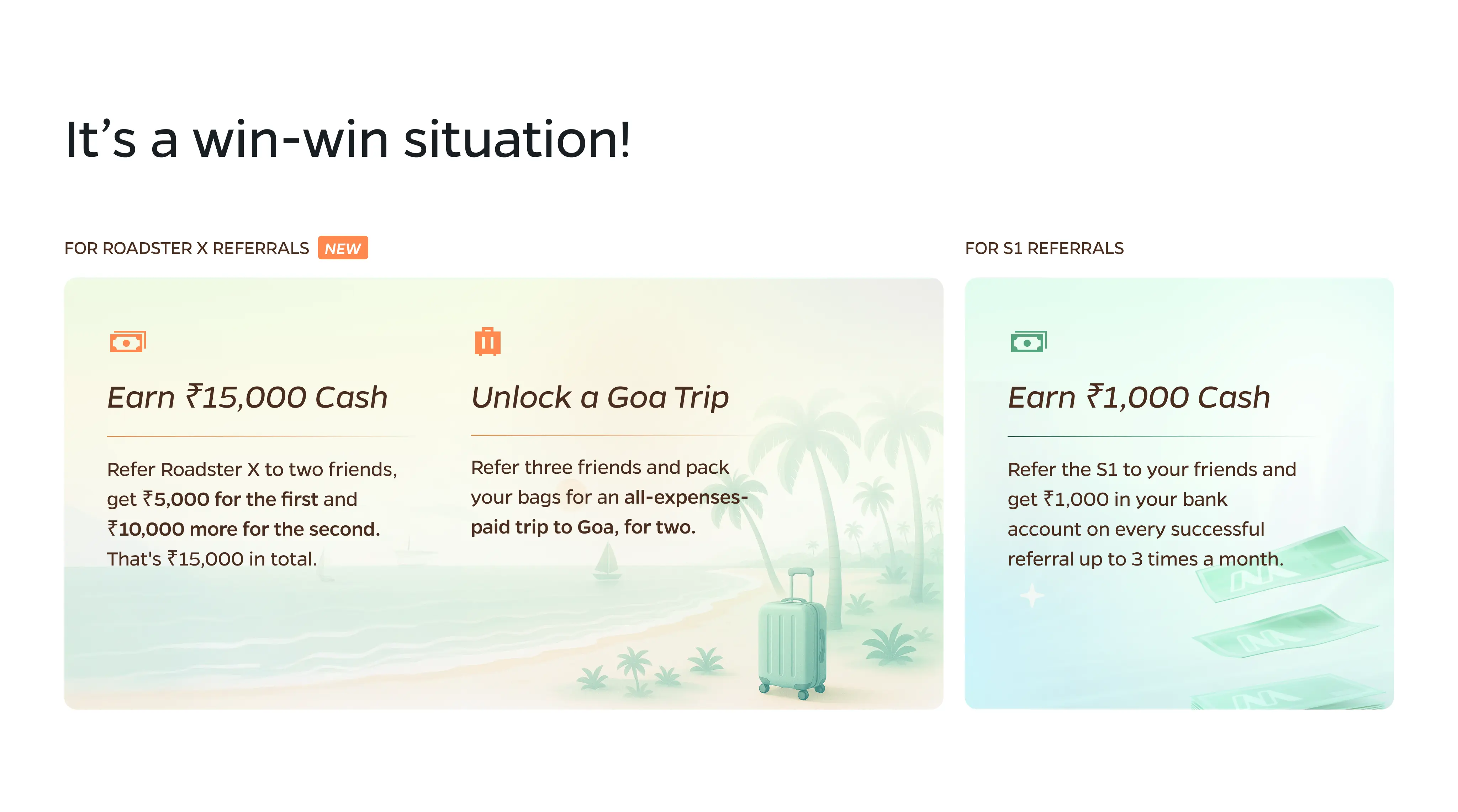
Task: Click the green cash icon in S1 card
Action: 1028,342
